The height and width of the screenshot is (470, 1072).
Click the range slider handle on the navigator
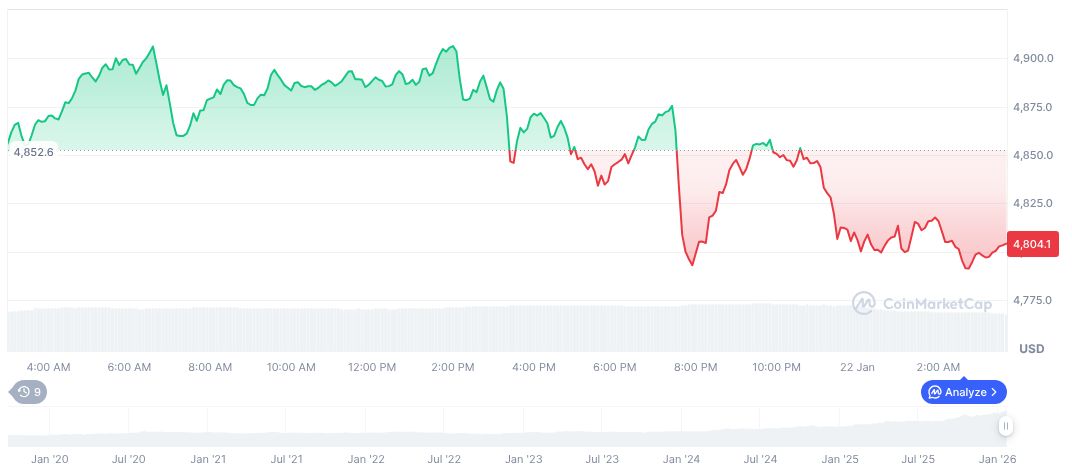click(1005, 426)
